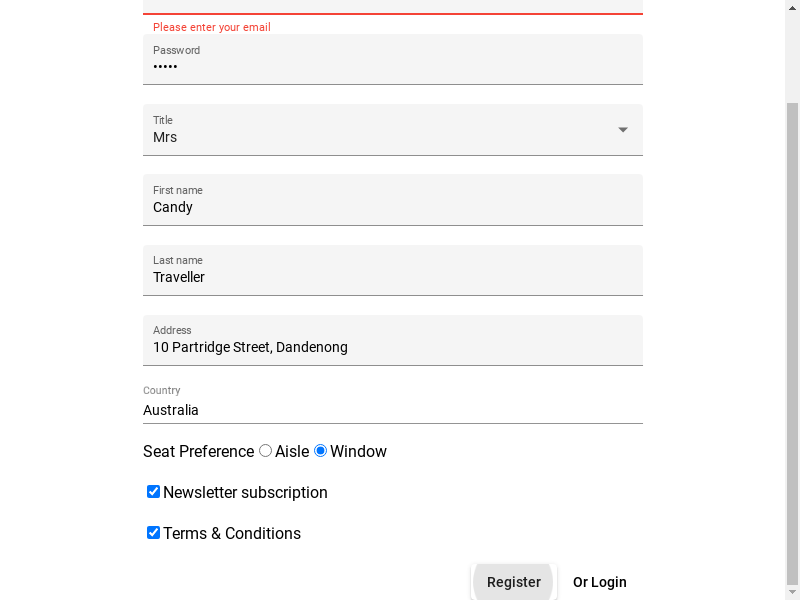This screenshot has height=600, width=800.
Task: Click the Country field showing Australia
Action: click(392, 404)
